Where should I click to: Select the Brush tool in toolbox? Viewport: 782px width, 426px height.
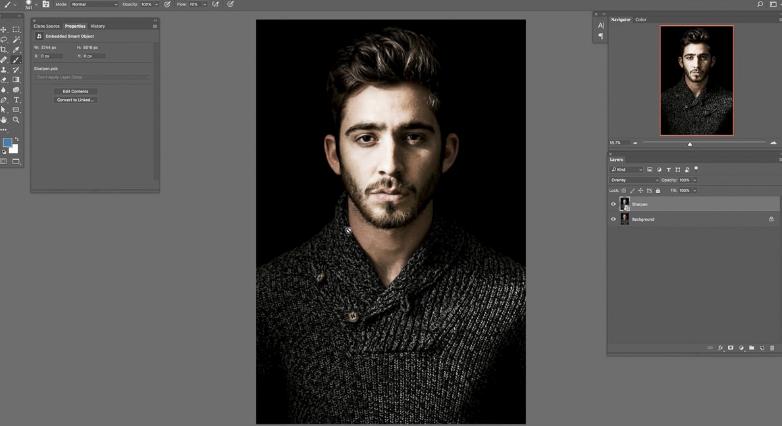[16, 60]
